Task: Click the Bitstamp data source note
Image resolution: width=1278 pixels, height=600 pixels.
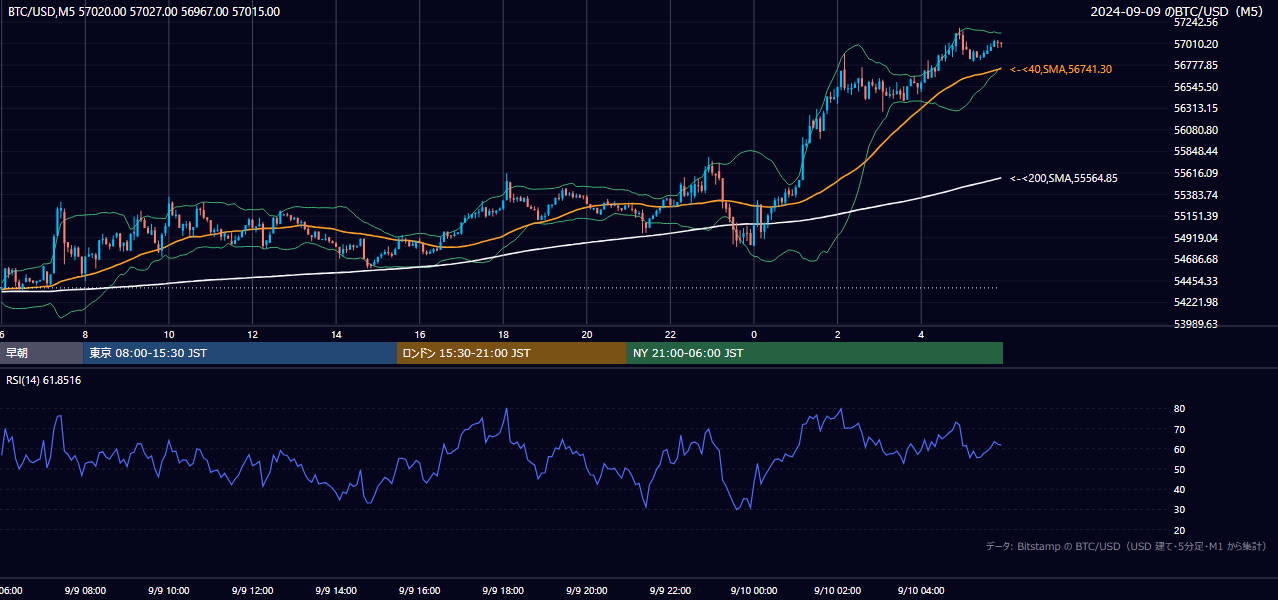Action: 1126,546
